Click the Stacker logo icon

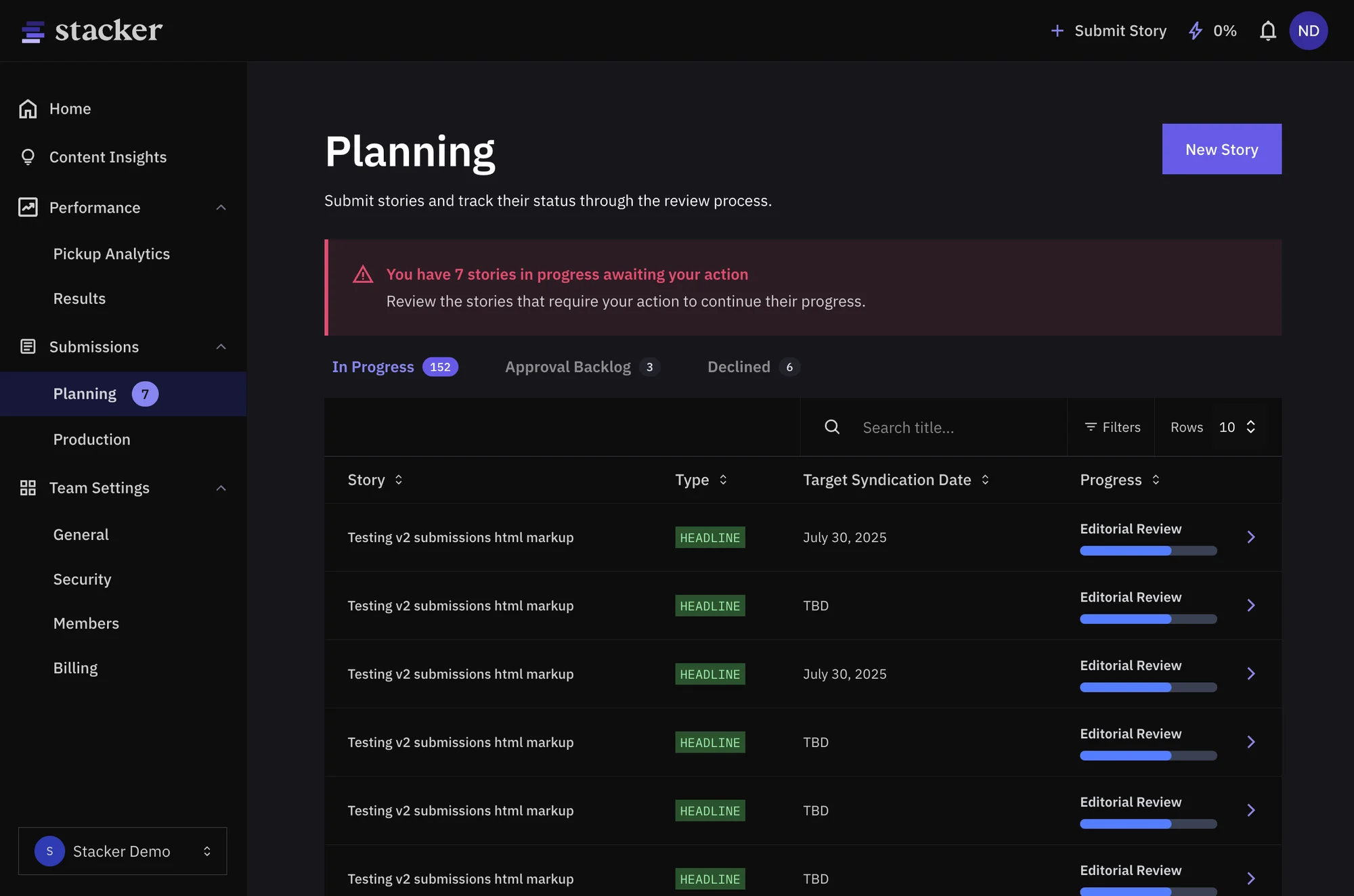(32, 31)
